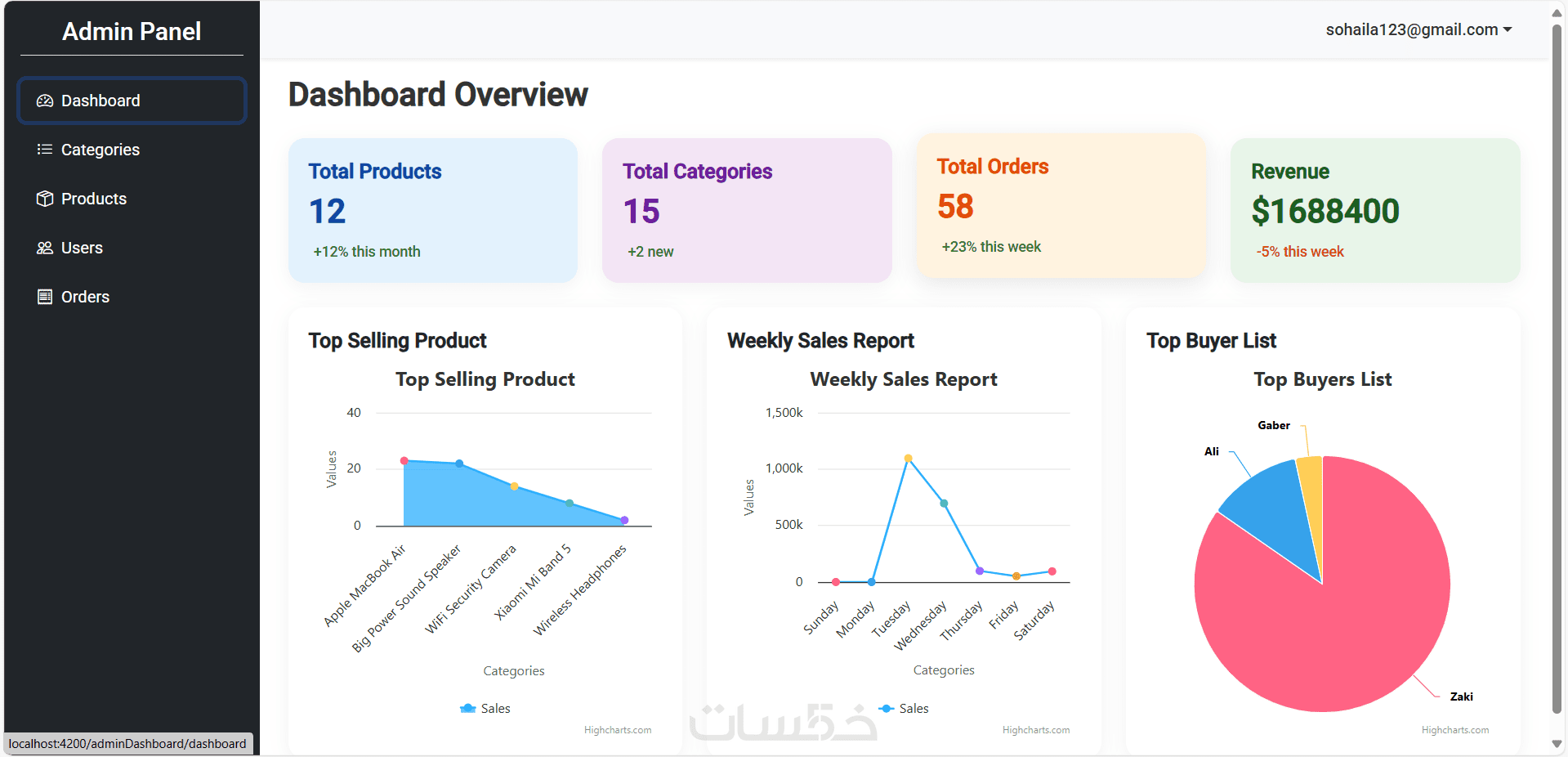Go to the Orders page
Screen dimensions: 1568x757
[x=85, y=297]
